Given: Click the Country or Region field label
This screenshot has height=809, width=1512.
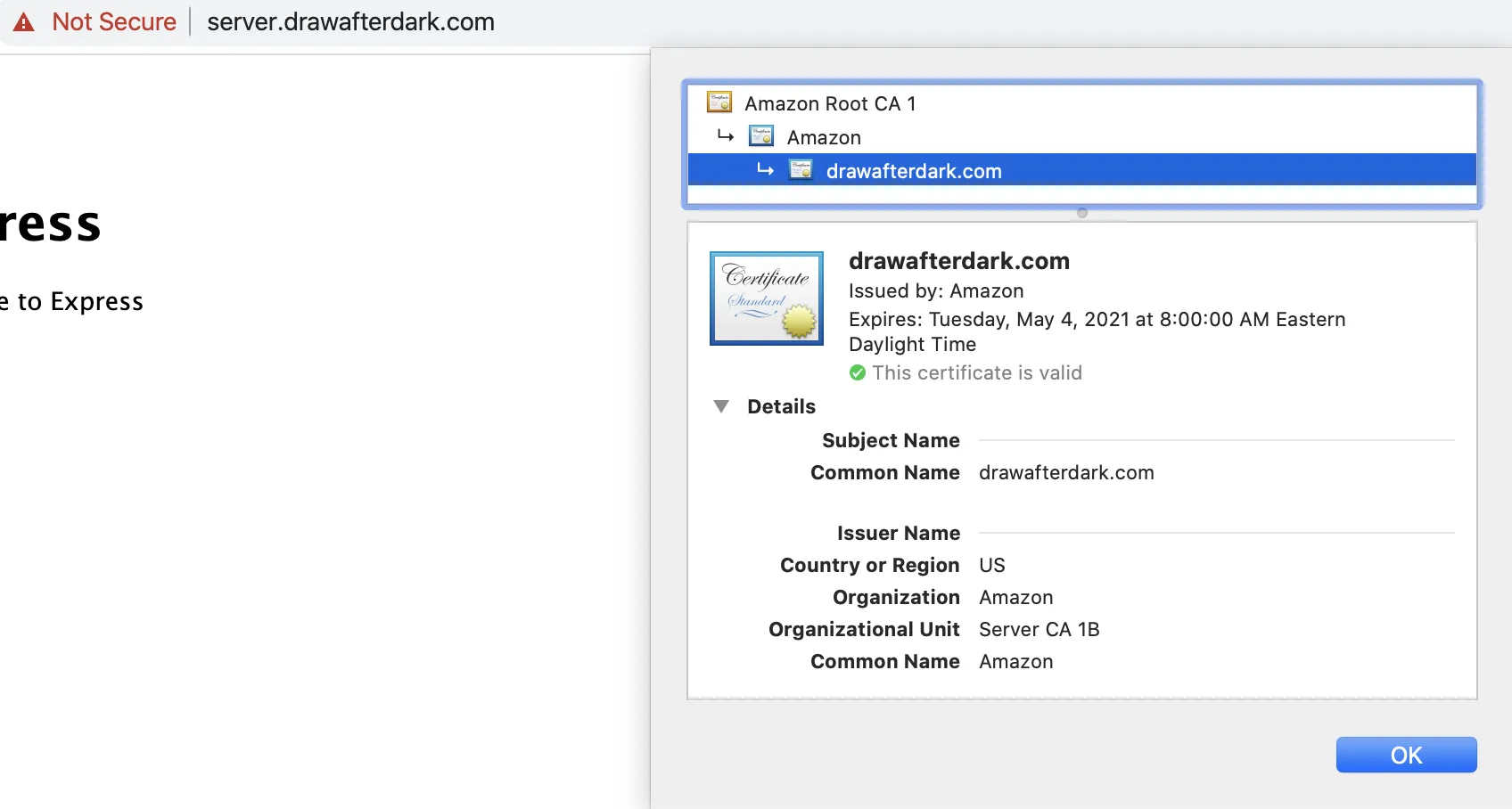Looking at the screenshot, I should tap(870, 565).
